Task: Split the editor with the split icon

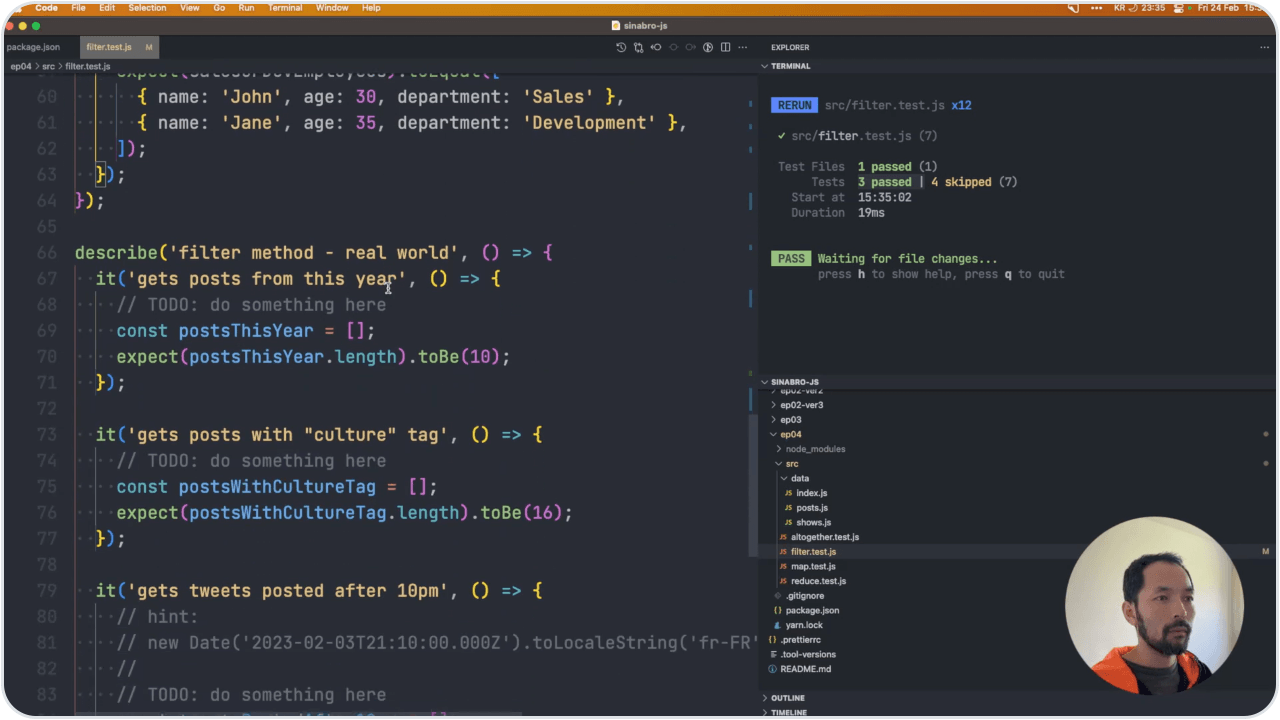Action: pos(726,47)
